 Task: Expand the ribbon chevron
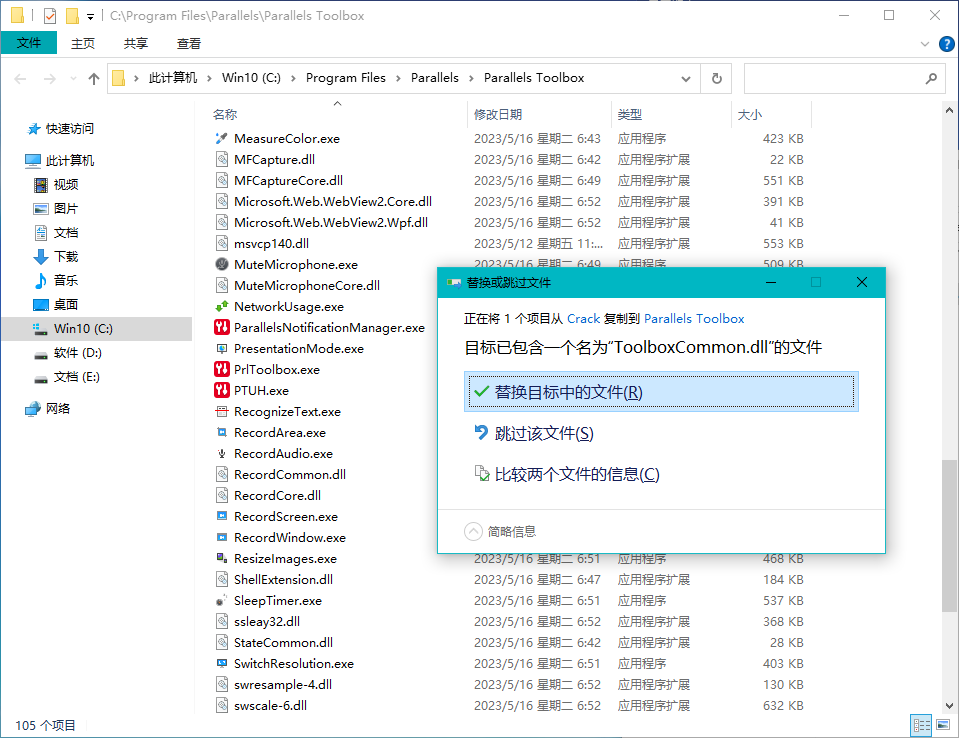point(925,43)
